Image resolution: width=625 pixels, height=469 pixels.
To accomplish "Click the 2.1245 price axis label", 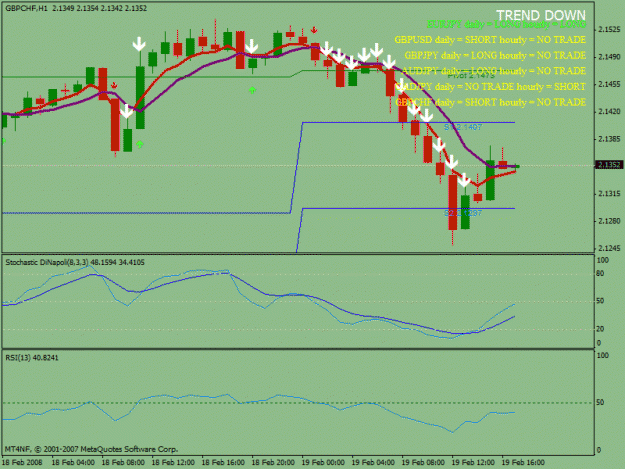I will click(x=609, y=248).
